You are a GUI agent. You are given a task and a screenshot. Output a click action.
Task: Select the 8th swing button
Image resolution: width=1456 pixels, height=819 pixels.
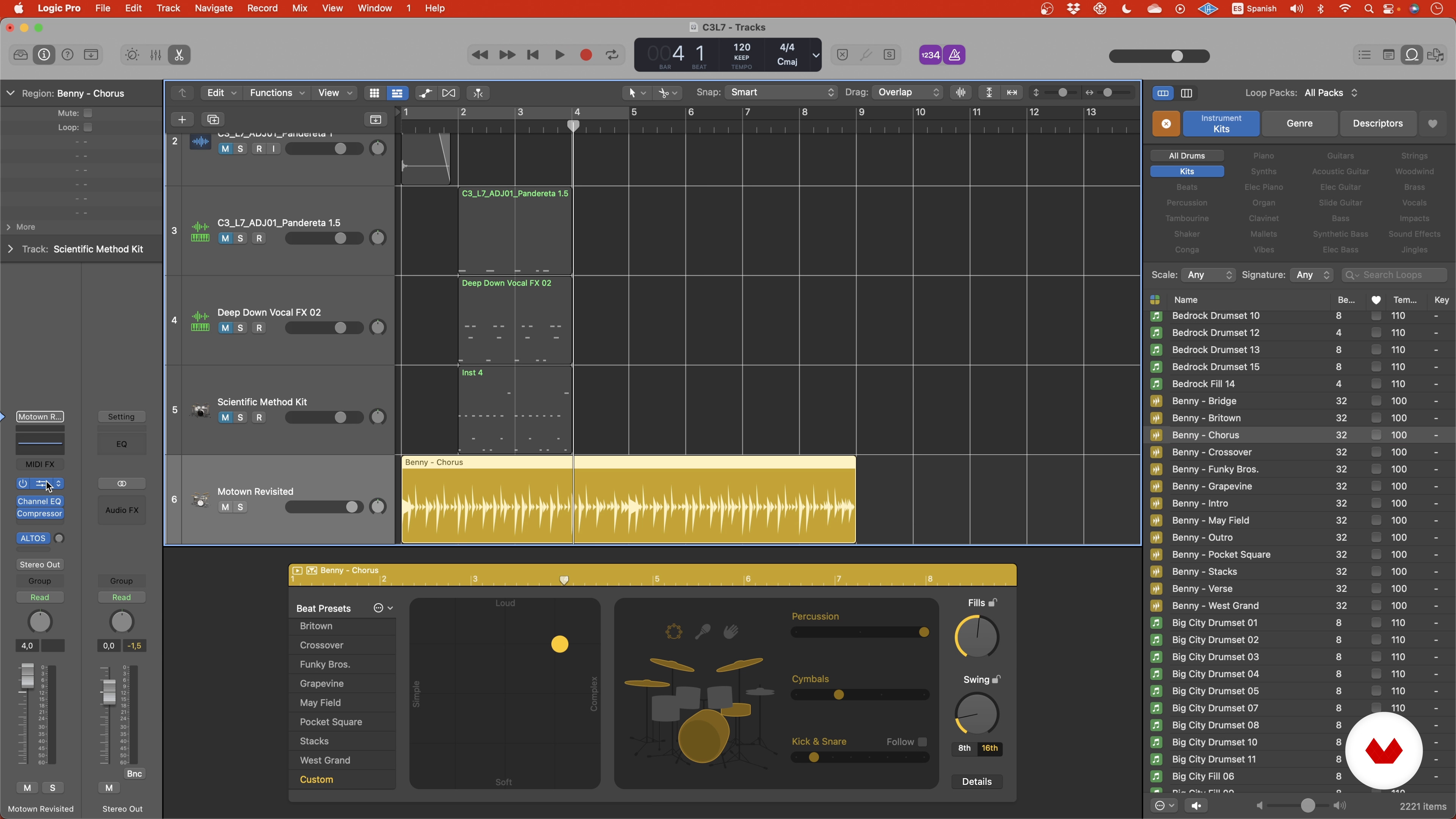coord(964,748)
